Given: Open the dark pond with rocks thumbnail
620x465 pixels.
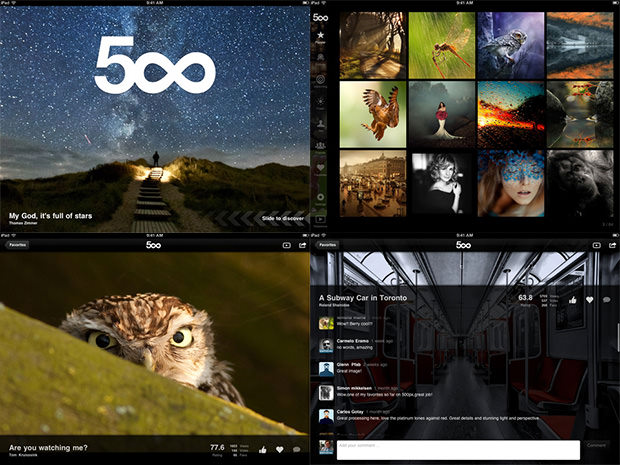Looking at the screenshot, I should [x=580, y=114].
